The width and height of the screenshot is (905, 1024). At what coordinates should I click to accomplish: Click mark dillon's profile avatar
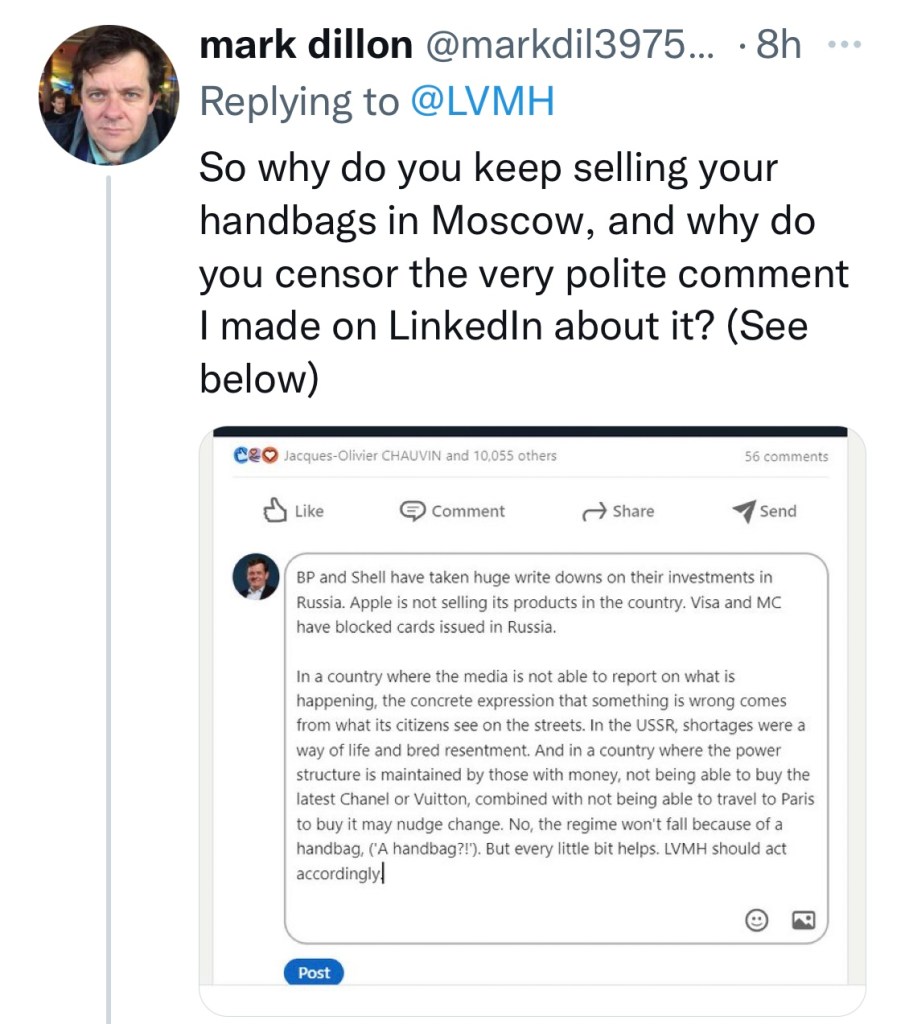(x=108, y=95)
